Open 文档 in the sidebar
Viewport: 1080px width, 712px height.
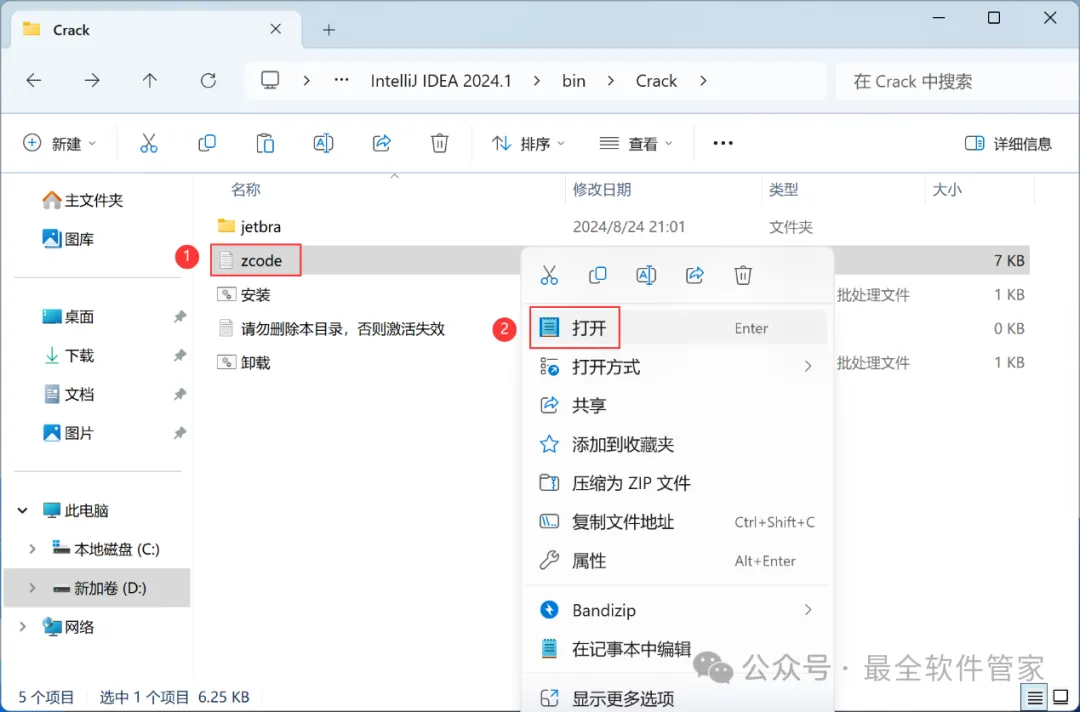pyautogui.click(x=68, y=395)
